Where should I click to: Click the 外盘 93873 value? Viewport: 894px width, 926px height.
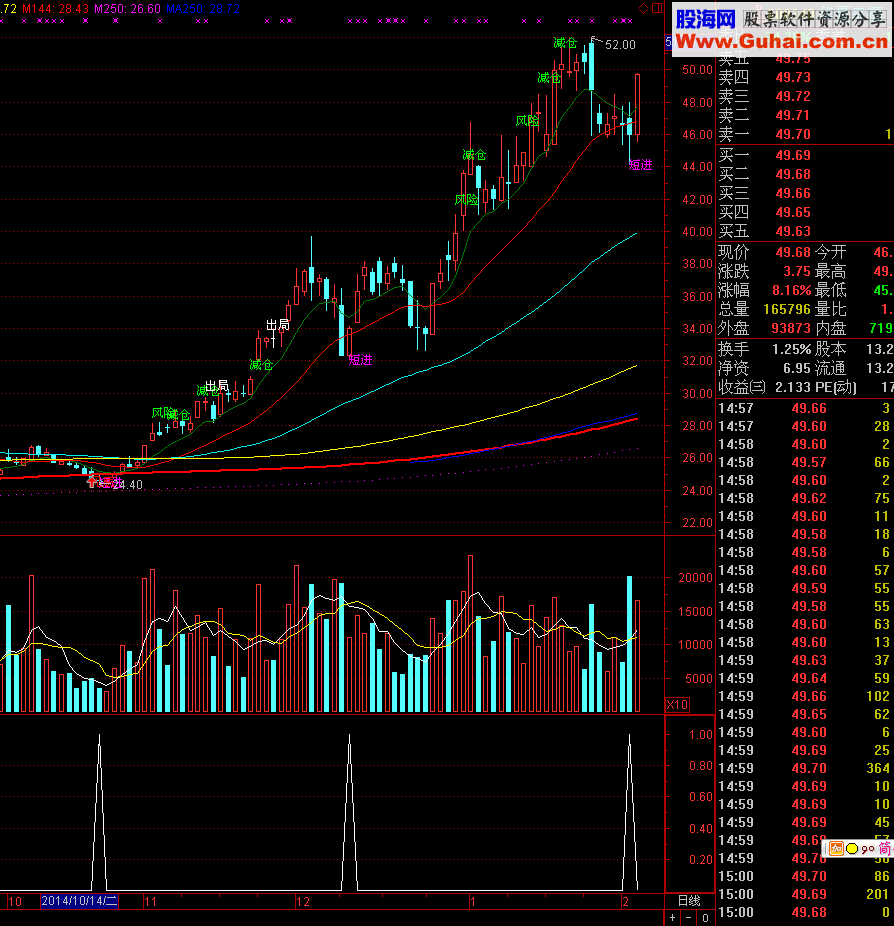(x=791, y=328)
